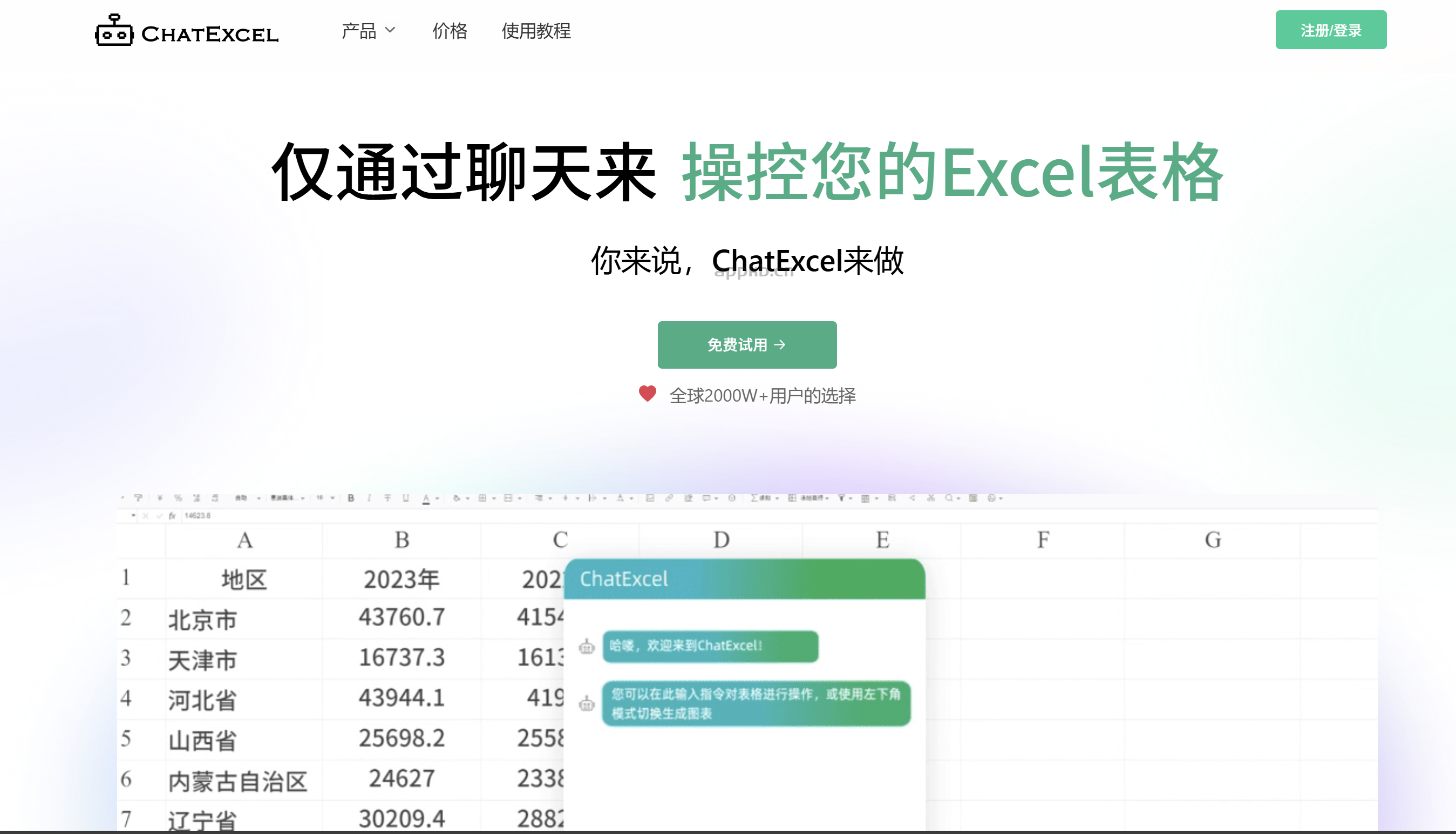
Task: Click cell with value 25698.2
Action: click(402, 739)
